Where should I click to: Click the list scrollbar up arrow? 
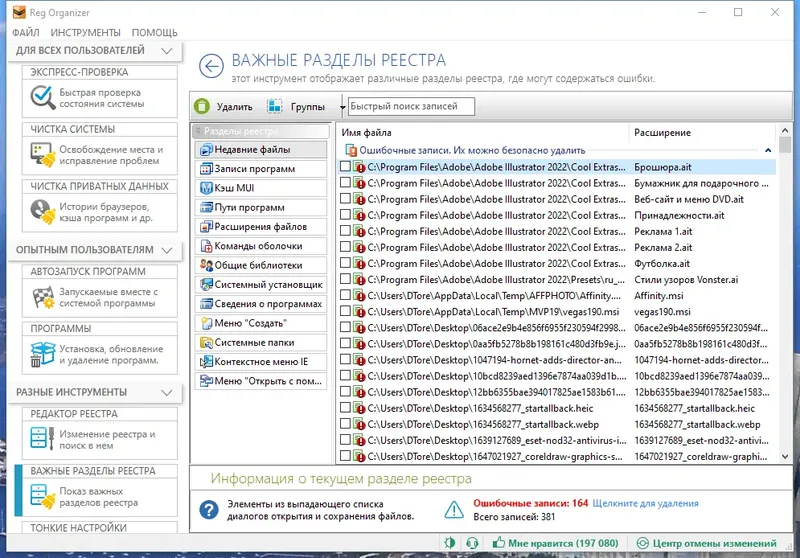785,131
